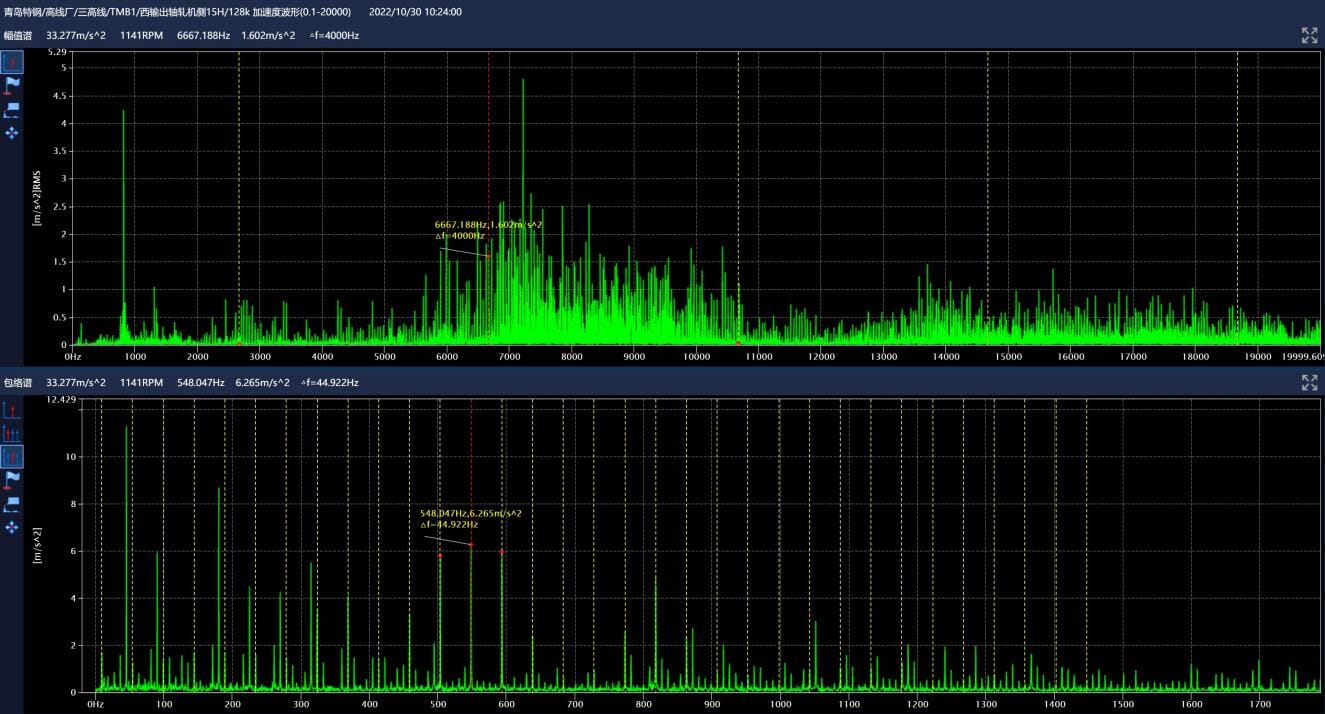This screenshot has height=714, width=1325.
Task: Select single cursor tool in envelope spectrum toolbar
Action: tap(12, 410)
